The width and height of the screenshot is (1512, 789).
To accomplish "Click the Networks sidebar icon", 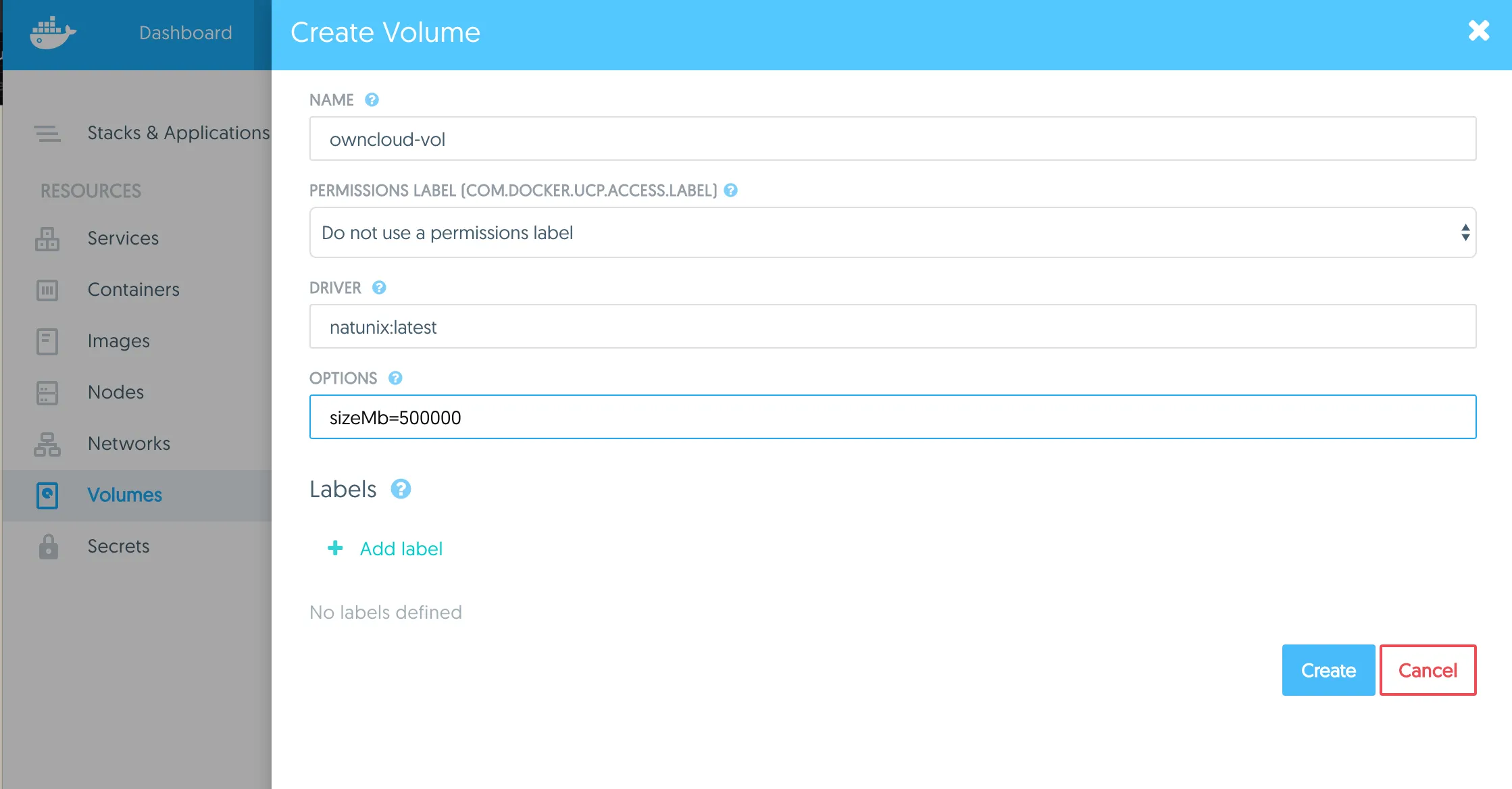I will (47, 444).
